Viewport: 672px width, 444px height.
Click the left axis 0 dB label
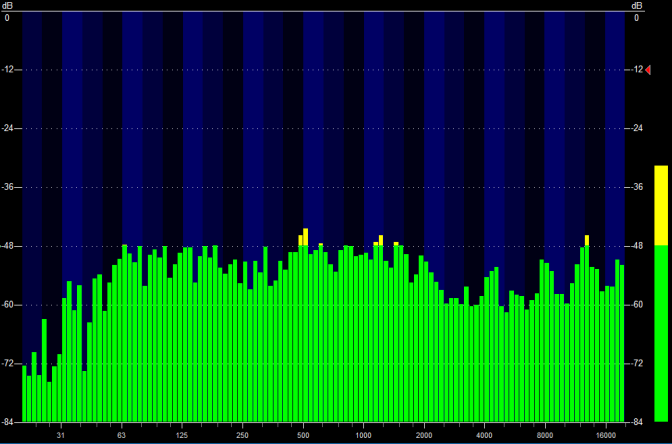pos(7,18)
